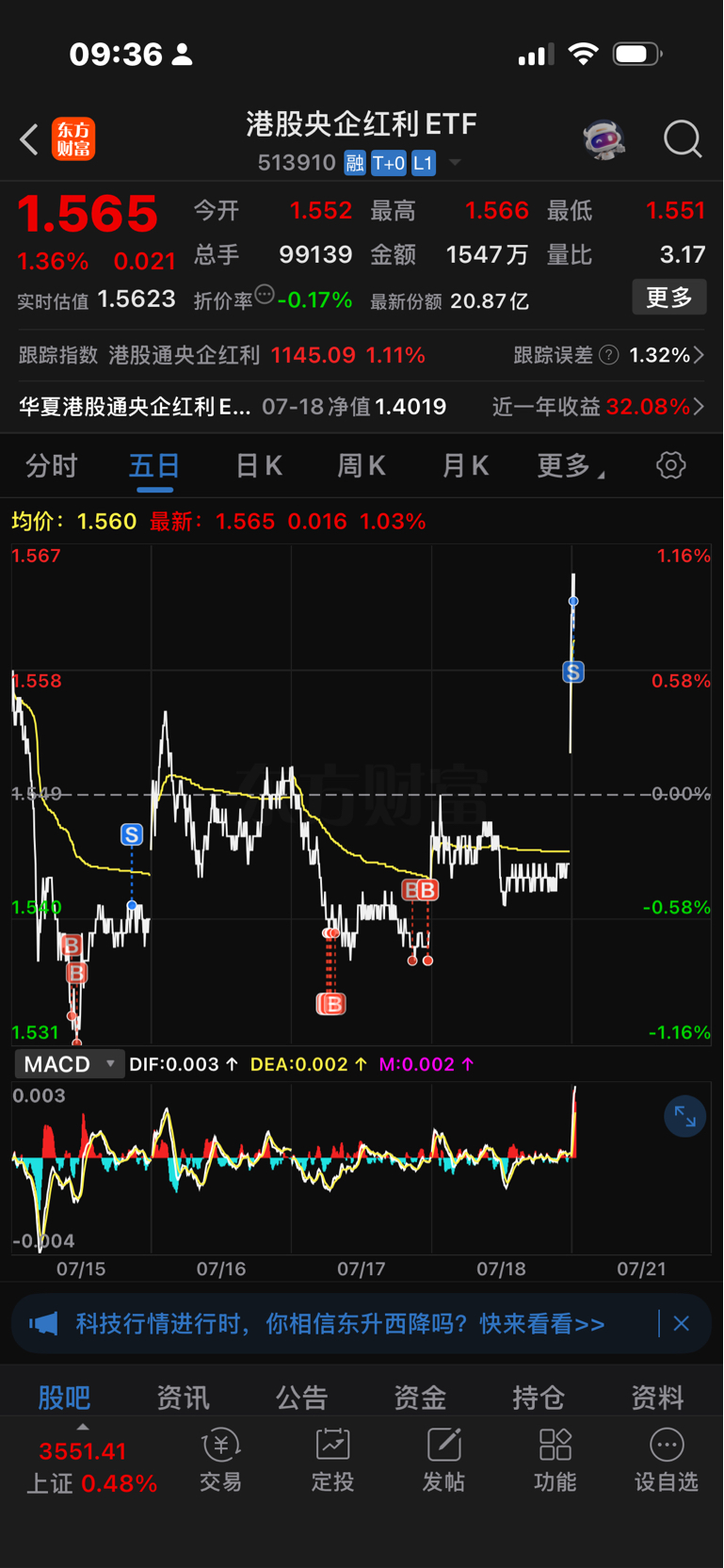Tap the 融 margin tag
The image size is (724, 1568).
pyautogui.click(x=354, y=163)
